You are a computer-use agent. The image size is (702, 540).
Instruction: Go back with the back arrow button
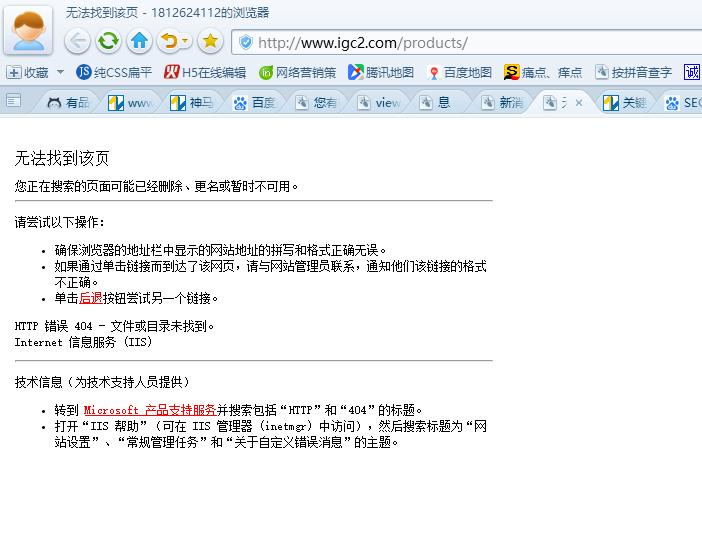(x=77, y=42)
